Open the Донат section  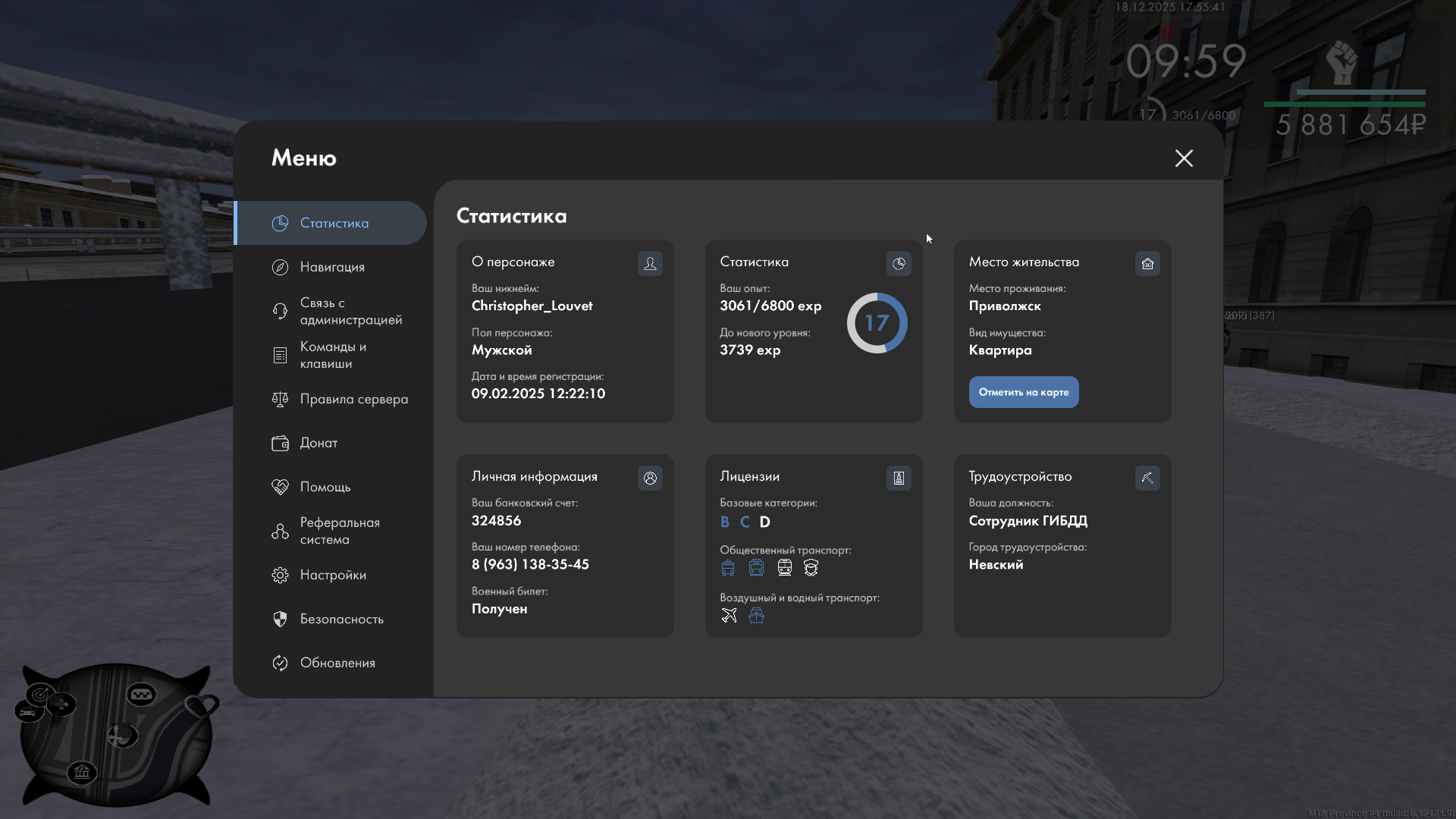[318, 443]
